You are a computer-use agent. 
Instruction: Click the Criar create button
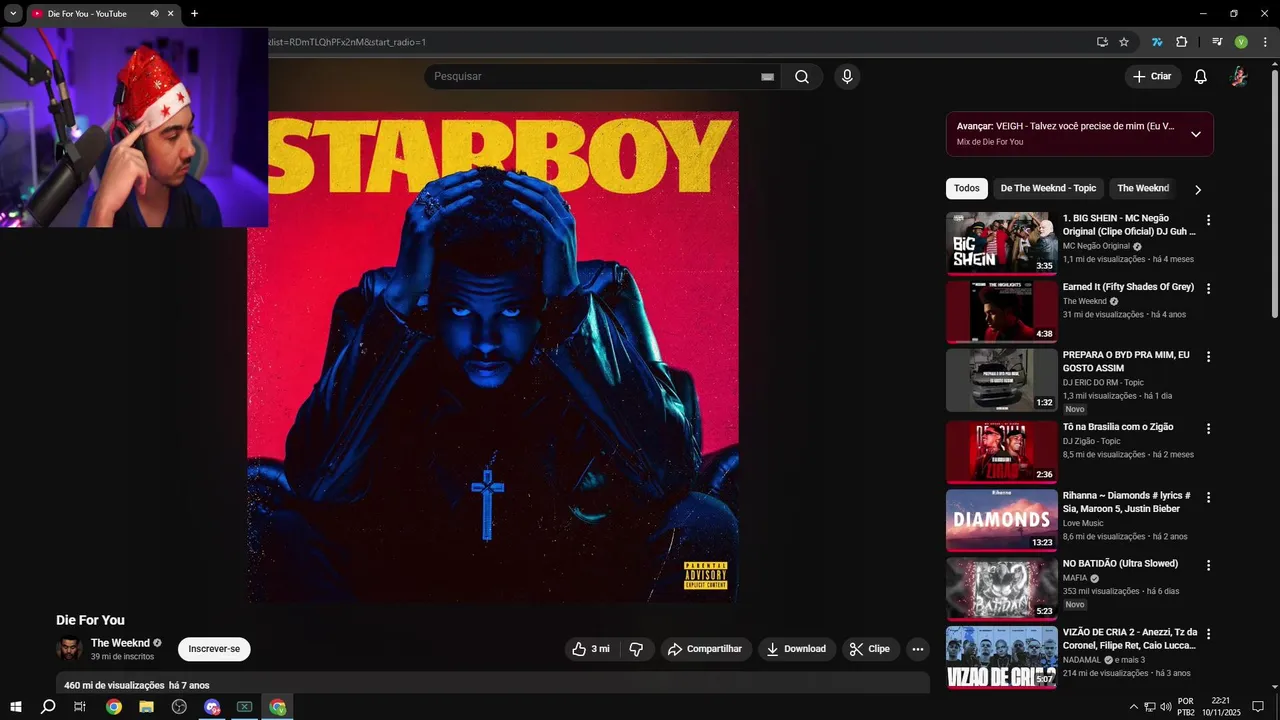1152,77
